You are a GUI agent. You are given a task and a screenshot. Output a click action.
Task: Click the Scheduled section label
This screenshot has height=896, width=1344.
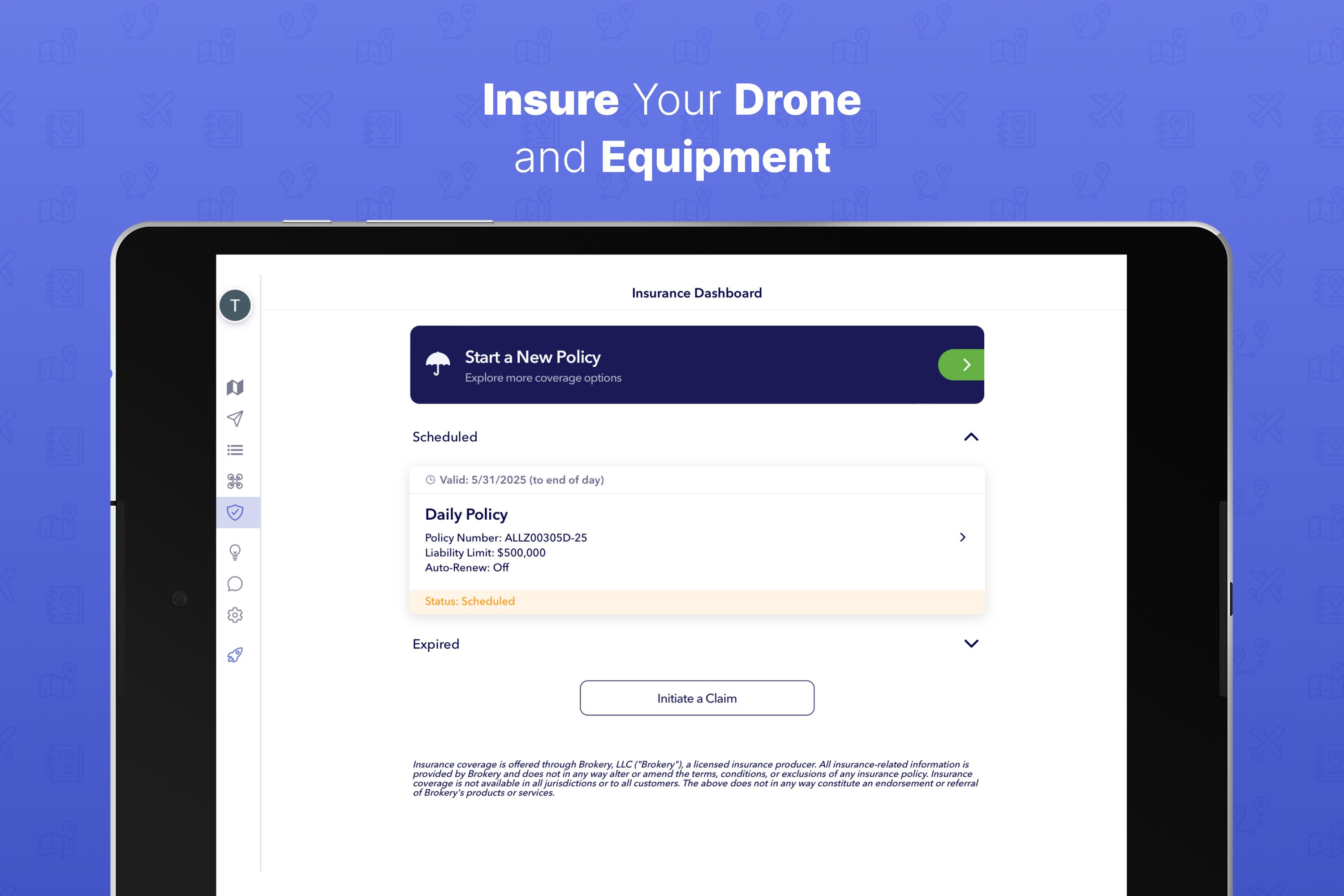pos(444,437)
